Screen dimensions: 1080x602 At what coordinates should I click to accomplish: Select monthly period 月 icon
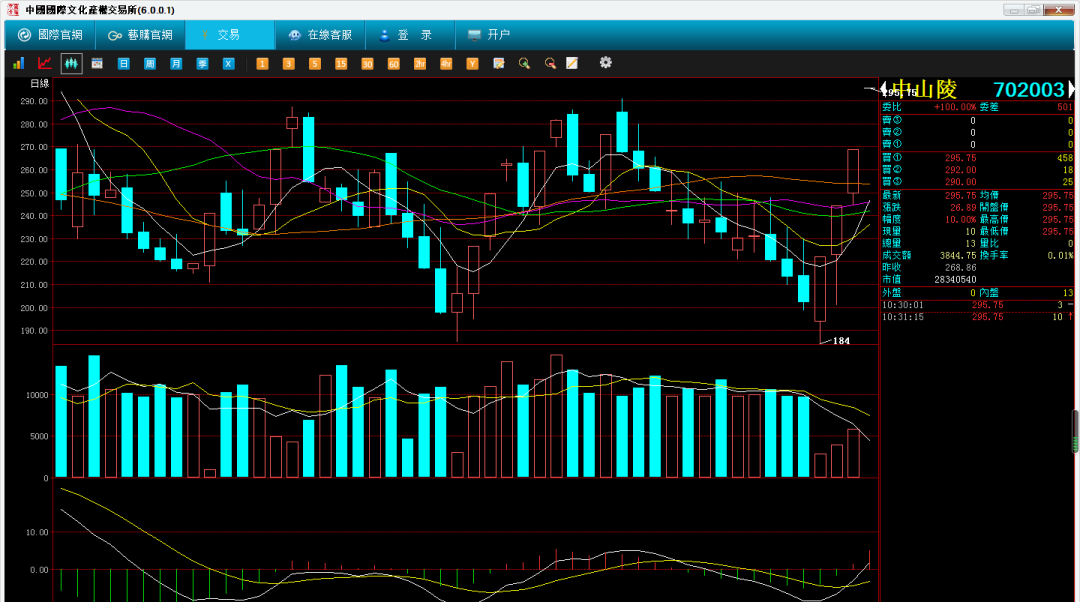click(x=176, y=63)
